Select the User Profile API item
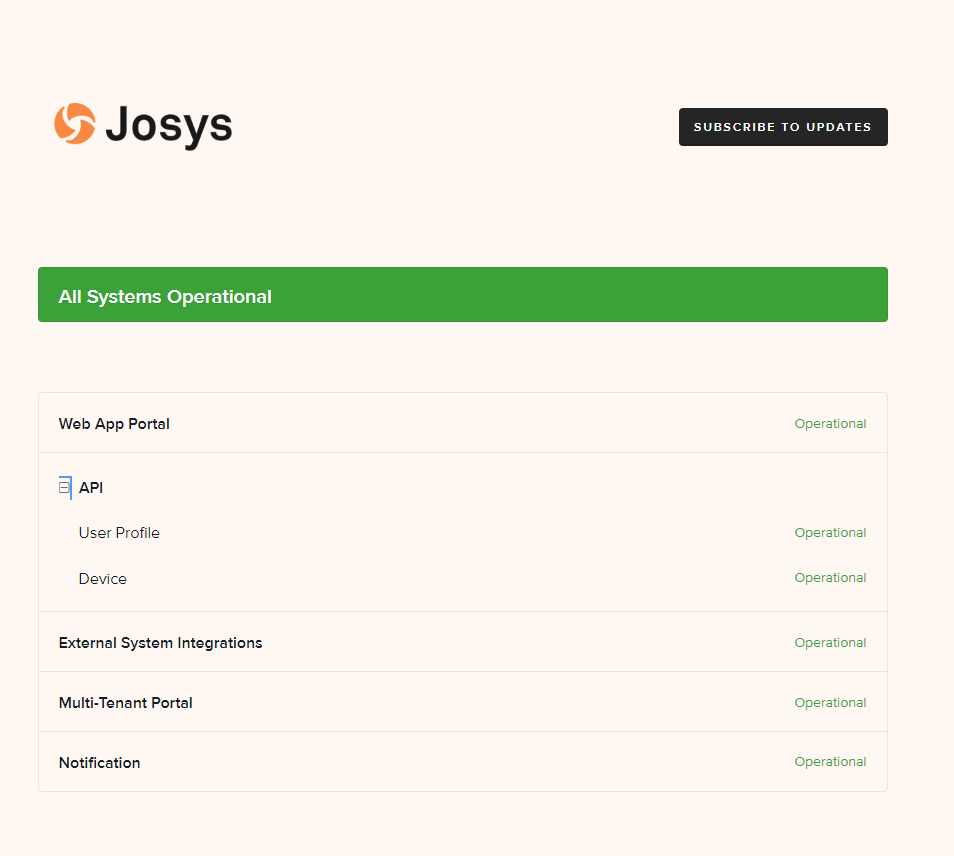The height and width of the screenshot is (856, 954). [119, 533]
